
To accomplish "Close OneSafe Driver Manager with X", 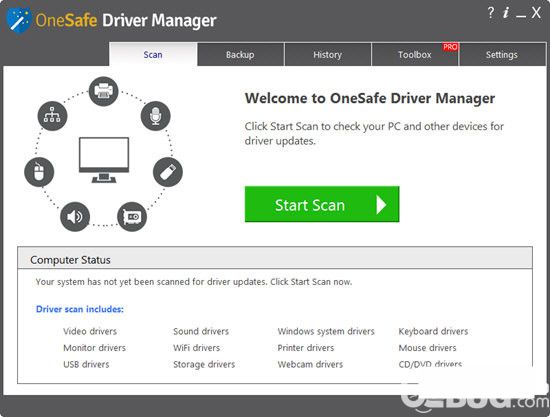I will (x=536, y=13).
